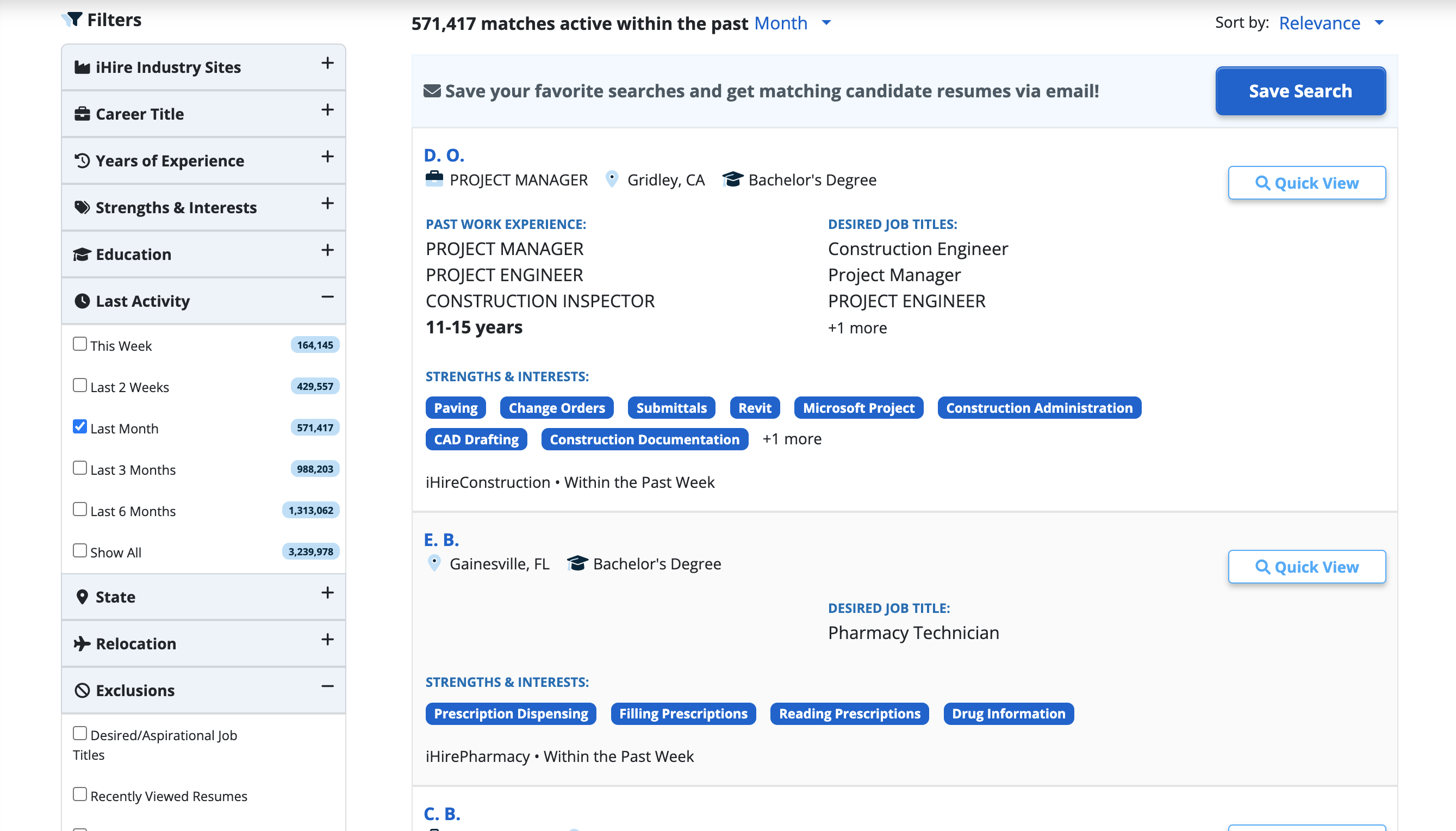The image size is (1456, 831).
Task: Enable the Recently Viewed Resumes exclusion
Action: (x=80, y=795)
